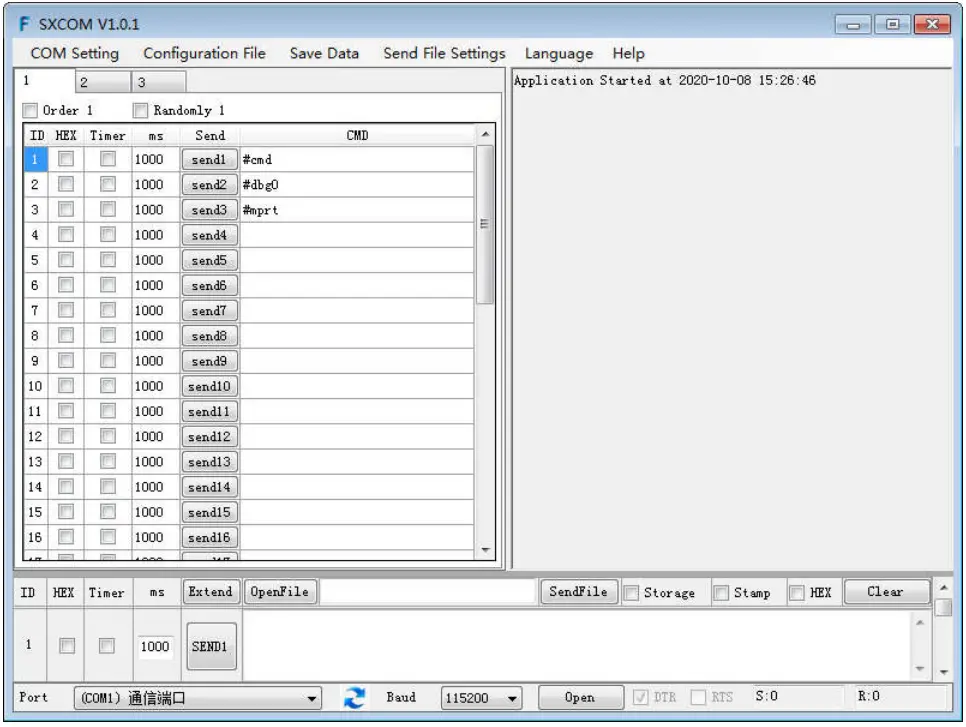This screenshot has width=966, height=727.
Task: Click the command list scroll down arrow
Action: tap(485, 549)
